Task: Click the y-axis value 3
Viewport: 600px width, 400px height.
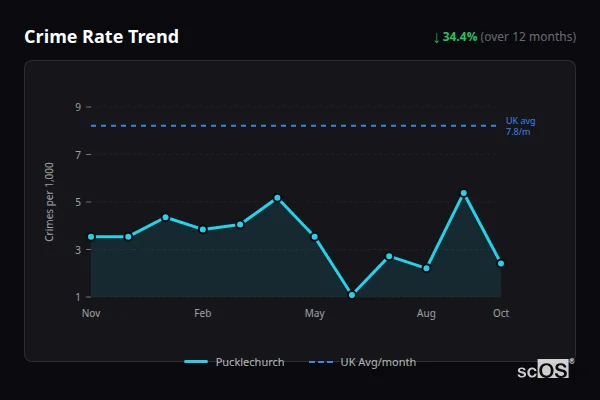Action: coord(78,250)
